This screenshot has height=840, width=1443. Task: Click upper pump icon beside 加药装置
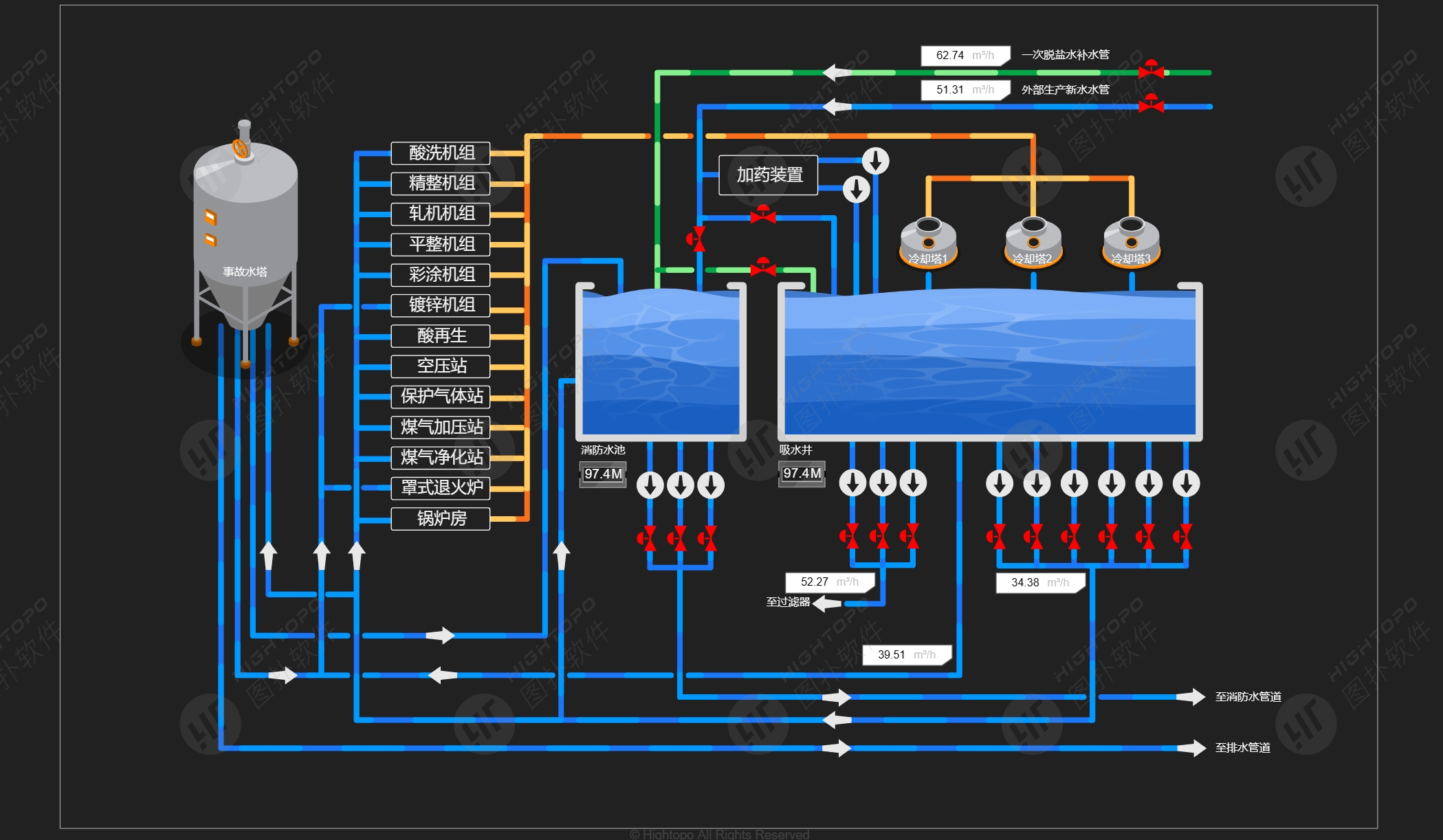coord(876,161)
